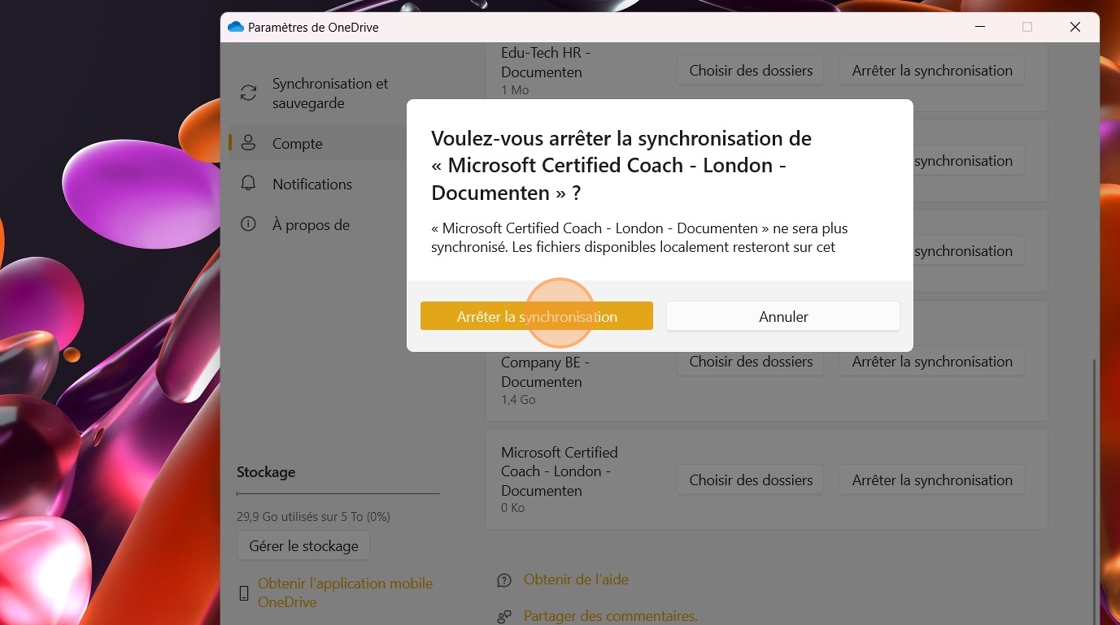This screenshot has height=625, width=1120.
Task: Click the phone icon beside mobile app link
Action: [x=244, y=593]
